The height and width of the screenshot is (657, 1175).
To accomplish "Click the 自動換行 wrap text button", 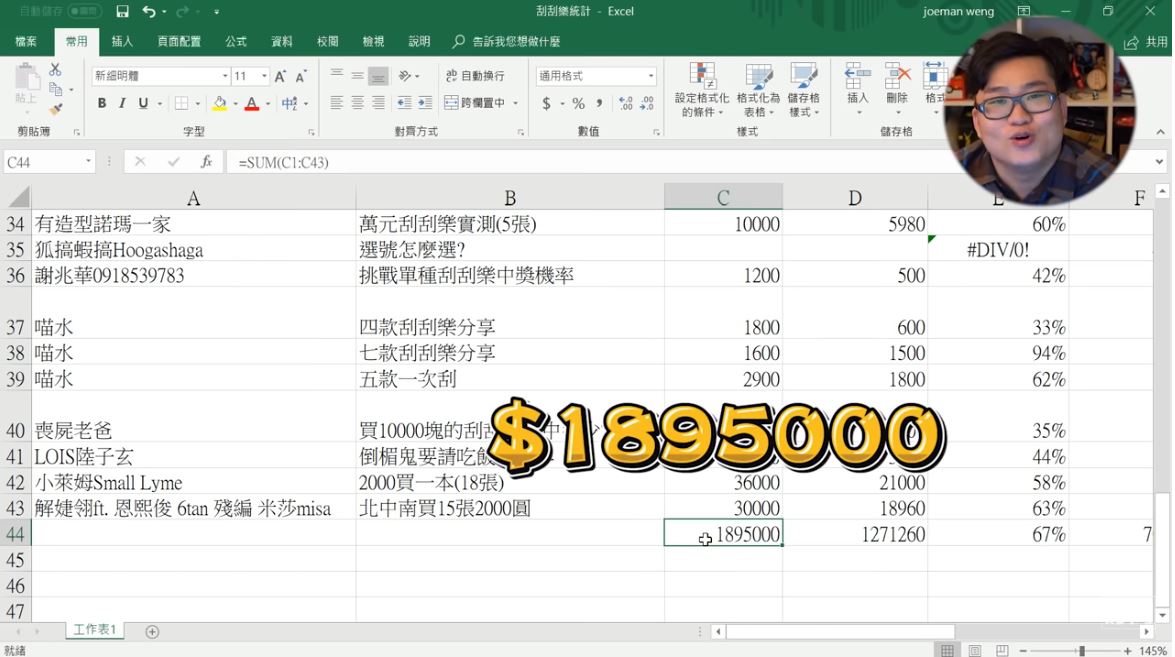I will coord(475,76).
